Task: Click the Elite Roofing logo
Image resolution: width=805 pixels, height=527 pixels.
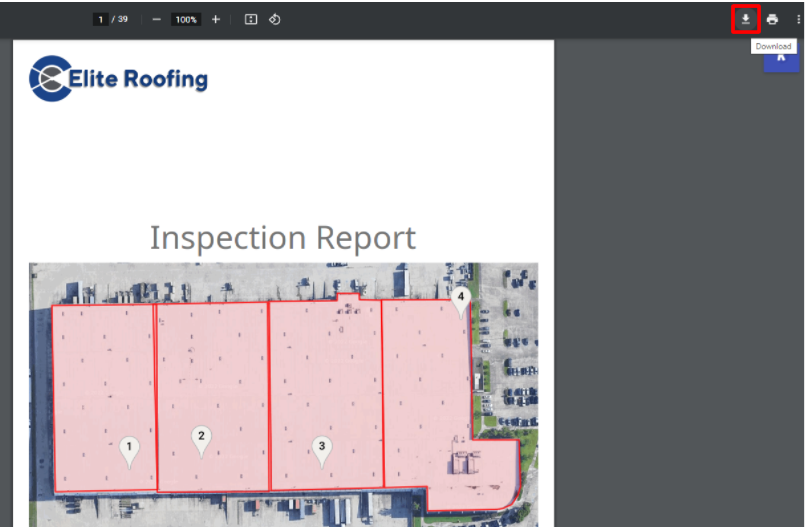Action: click(118, 79)
